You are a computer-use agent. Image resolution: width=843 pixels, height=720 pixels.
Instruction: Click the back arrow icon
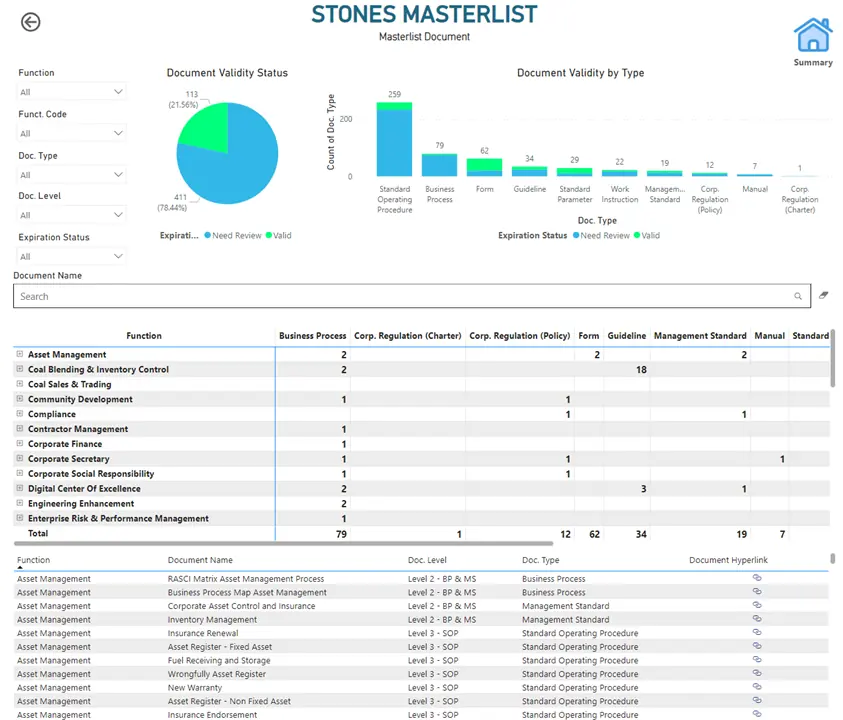click(x=31, y=22)
